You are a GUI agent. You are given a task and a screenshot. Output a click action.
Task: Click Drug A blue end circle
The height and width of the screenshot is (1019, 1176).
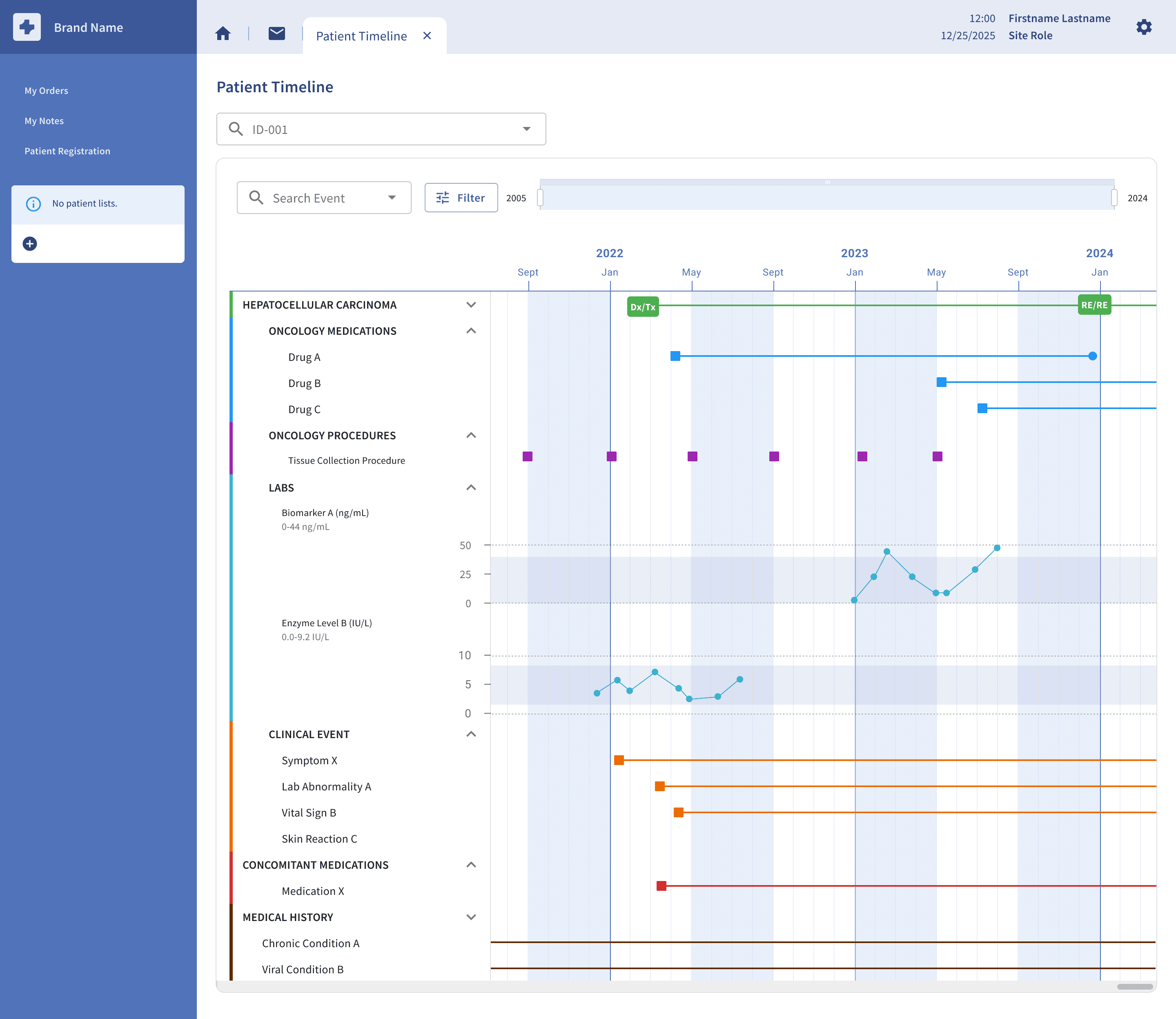click(x=1092, y=356)
